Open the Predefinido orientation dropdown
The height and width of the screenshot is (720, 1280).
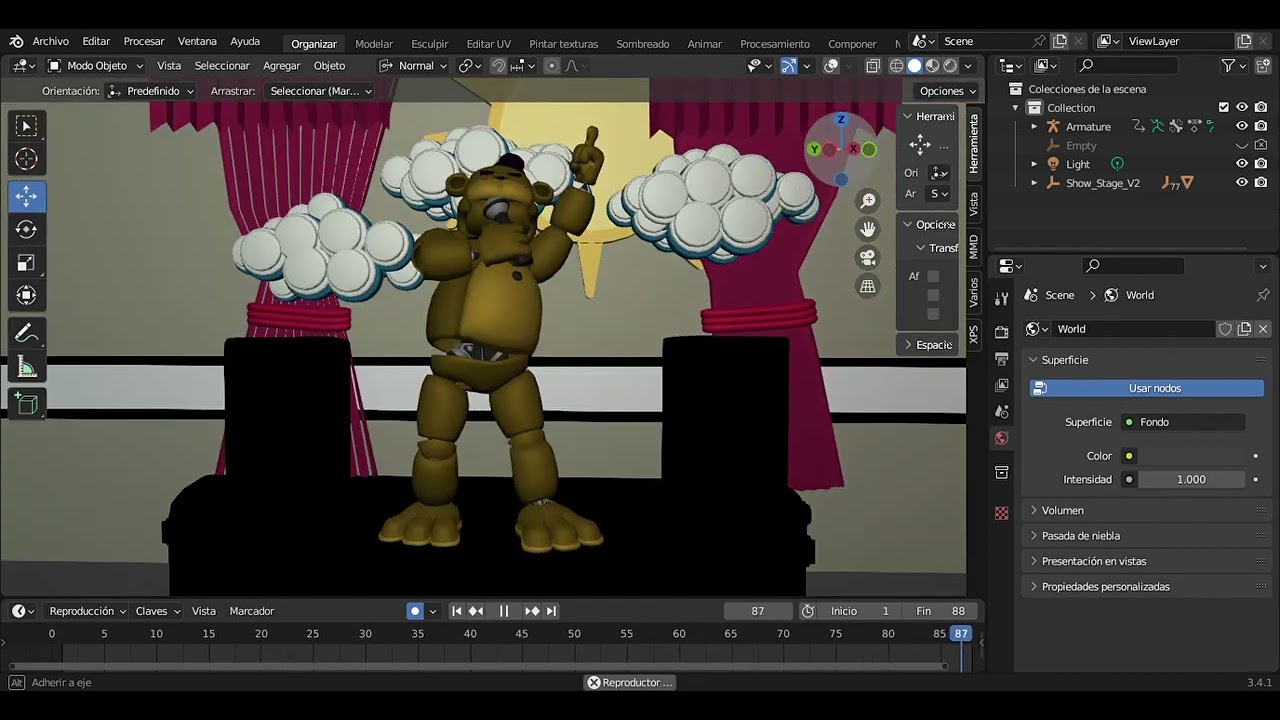click(x=150, y=91)
